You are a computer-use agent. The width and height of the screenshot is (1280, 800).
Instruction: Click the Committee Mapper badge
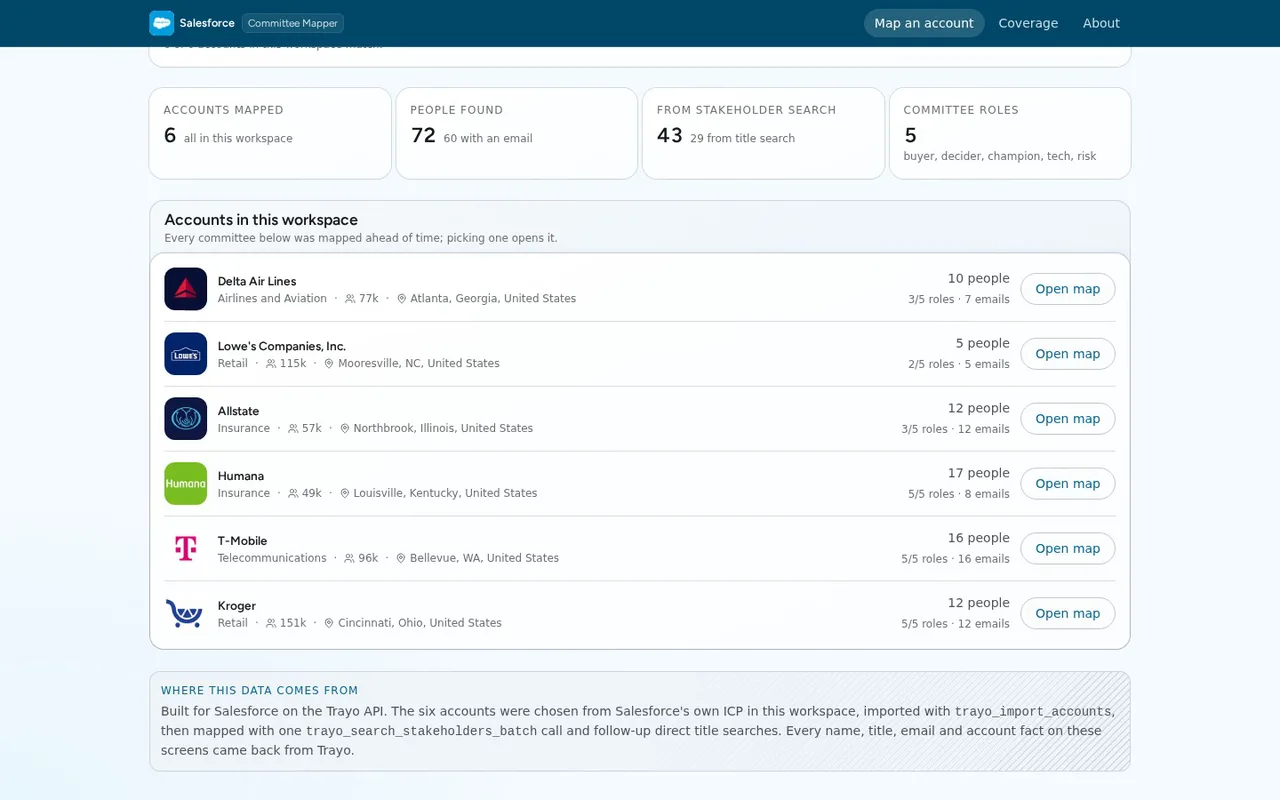point(293,23)
